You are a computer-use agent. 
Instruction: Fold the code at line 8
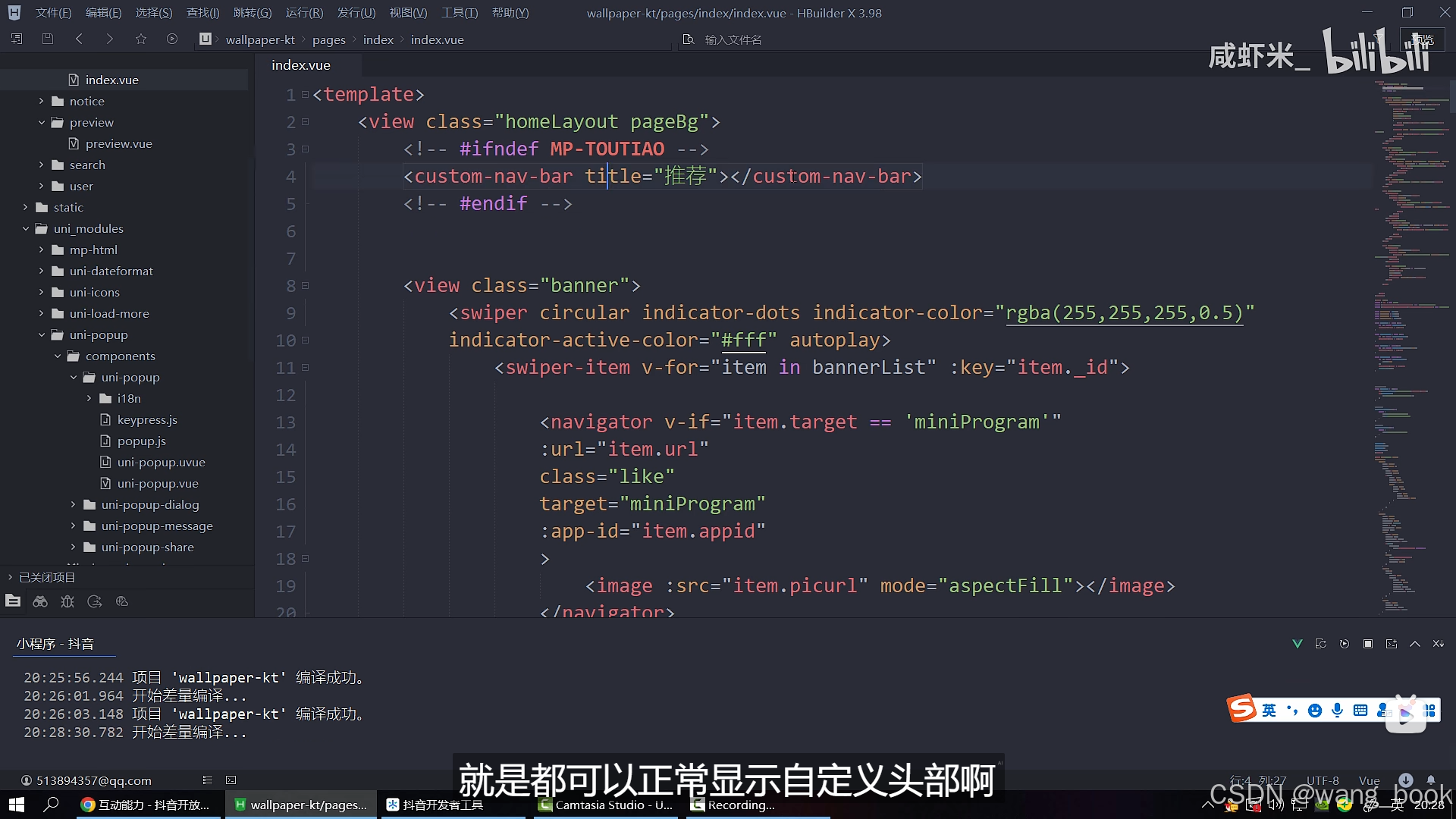coord(306,286)
